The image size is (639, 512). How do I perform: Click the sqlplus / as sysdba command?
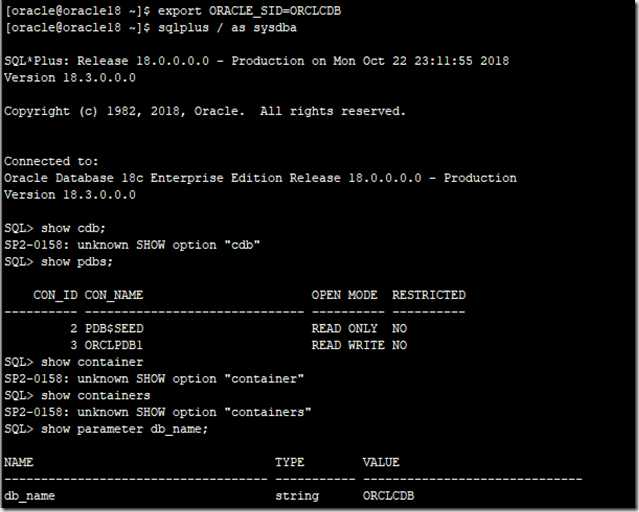tap(227, 28)
